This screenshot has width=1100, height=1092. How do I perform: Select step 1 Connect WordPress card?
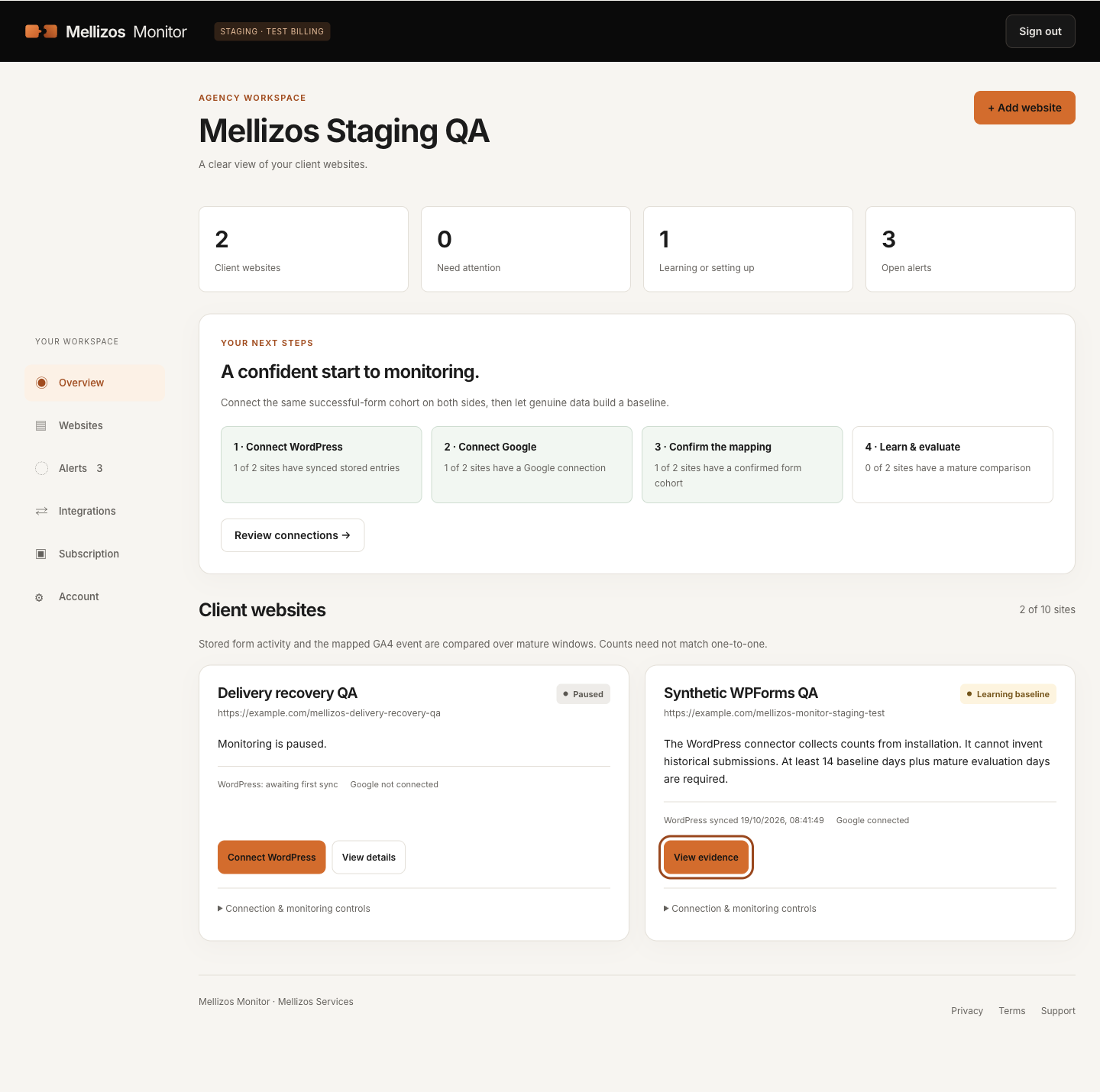321,464
